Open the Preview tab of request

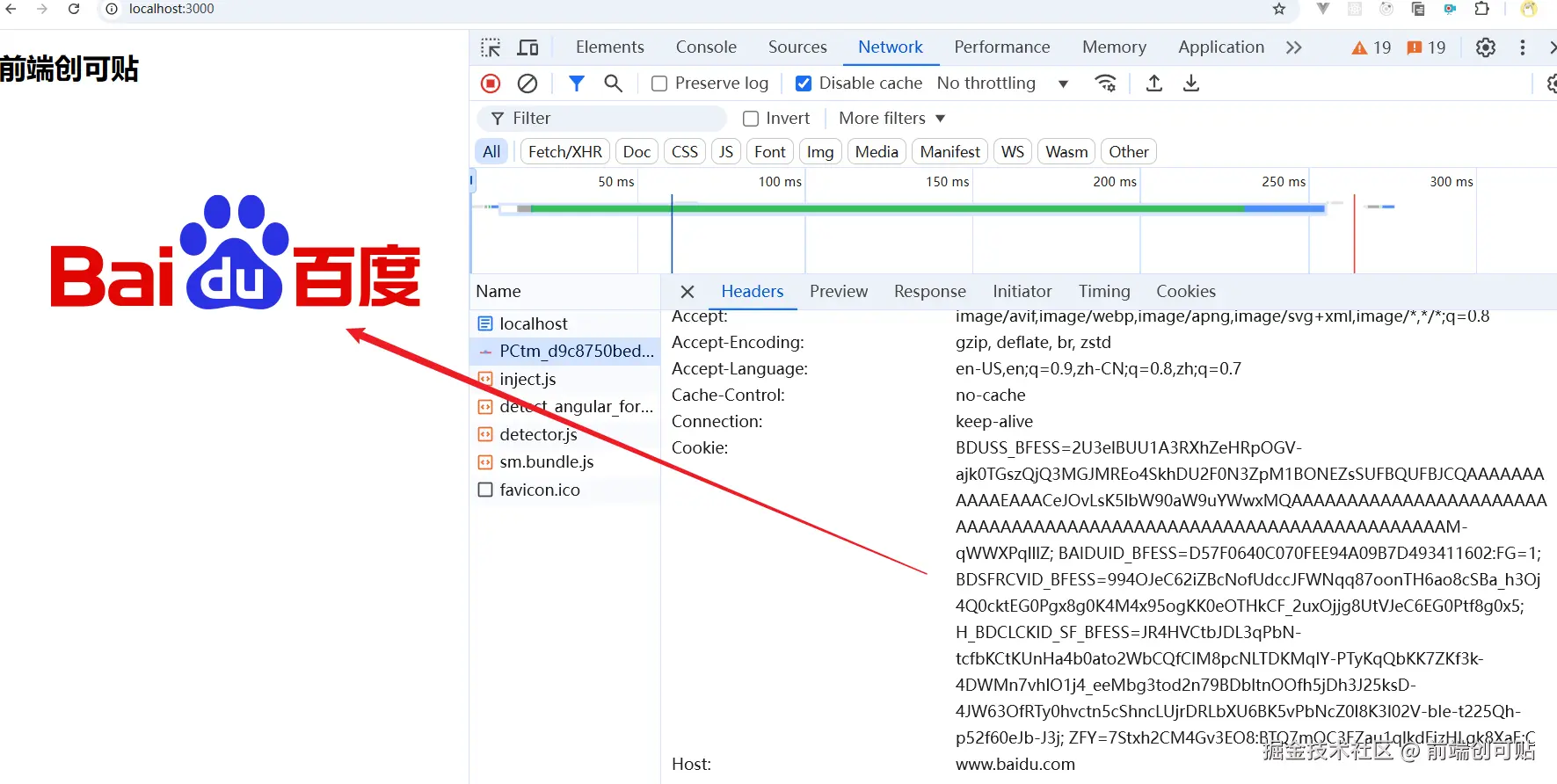coord(839,292)
